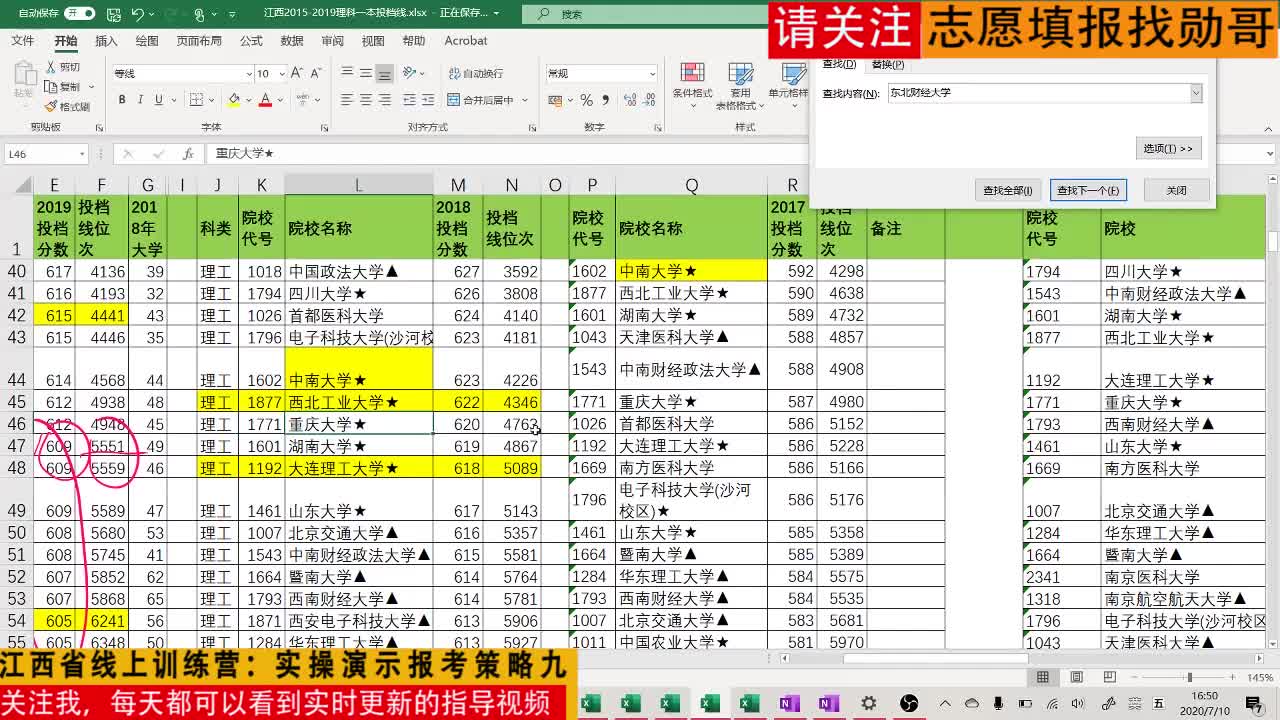The height and width of the screenshot is (720, 1280).
Task: Expand the Name Box dropdown
Action: point(82,154)
